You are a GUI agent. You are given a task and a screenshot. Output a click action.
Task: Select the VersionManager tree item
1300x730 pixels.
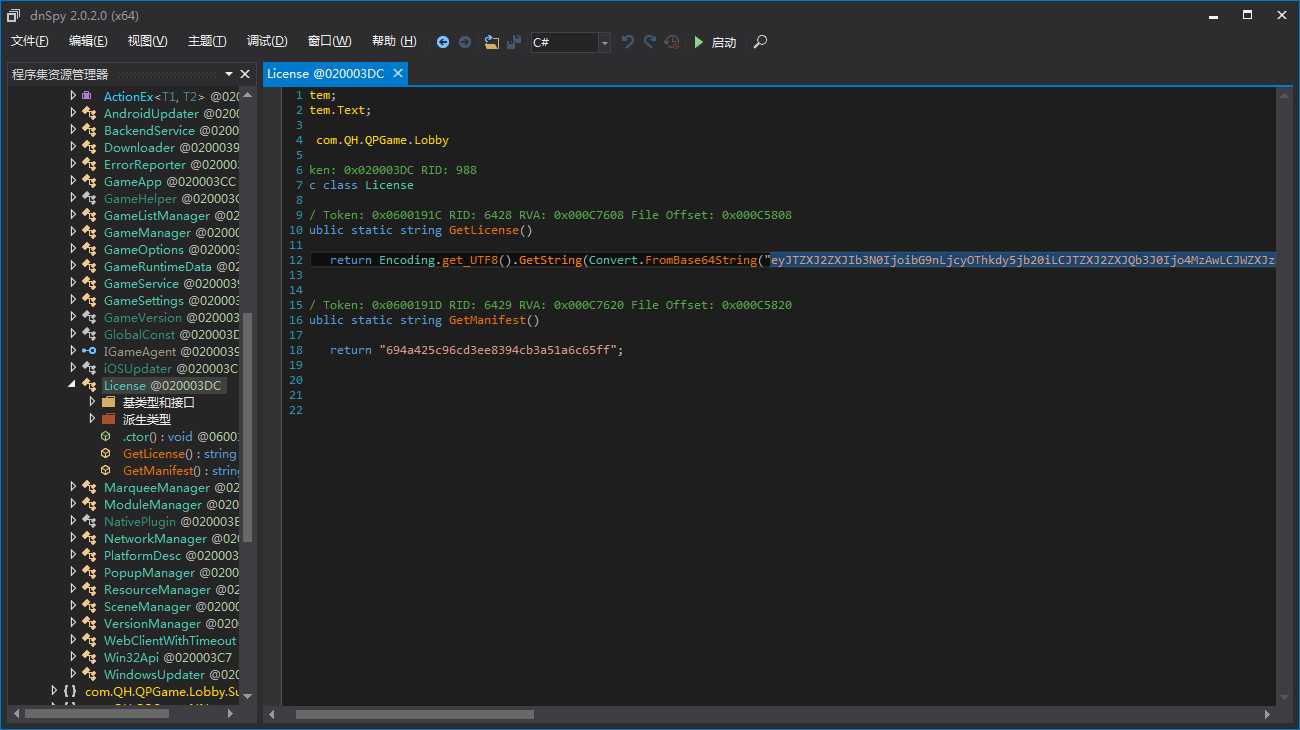(x=171, y=623)
